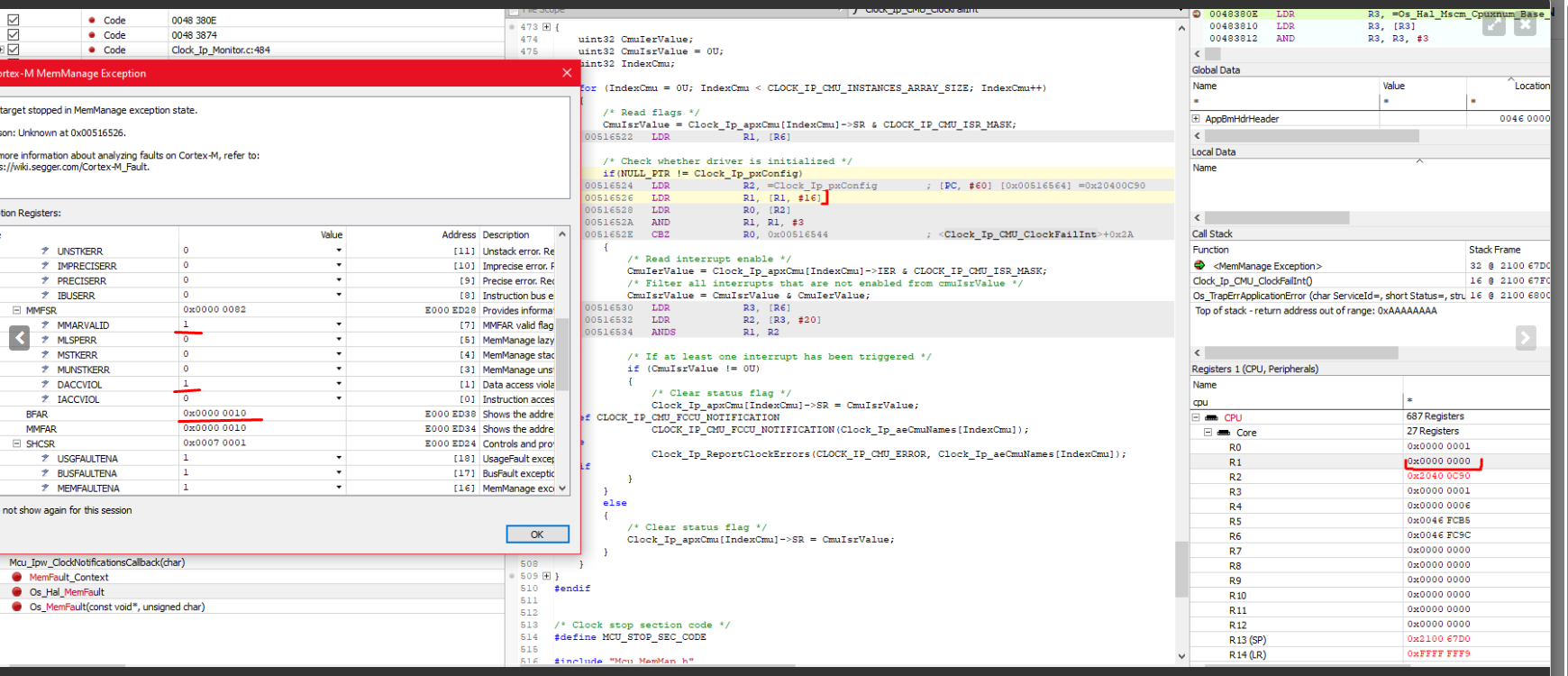
Task: Toggle breakpoint checkbox for 0048 3874
Action: click(13, 35)
